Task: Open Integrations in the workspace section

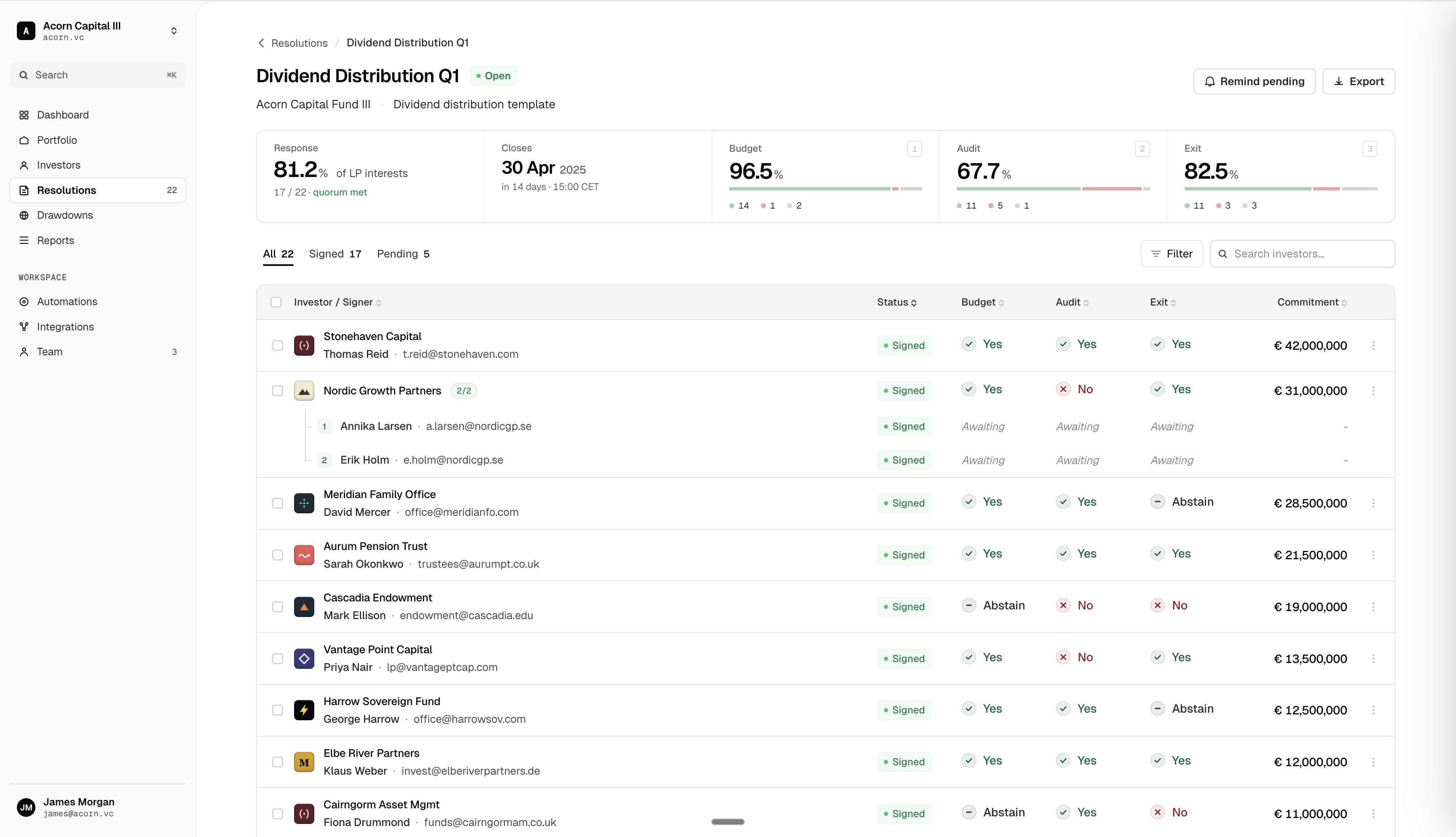Action: point(98,327)
